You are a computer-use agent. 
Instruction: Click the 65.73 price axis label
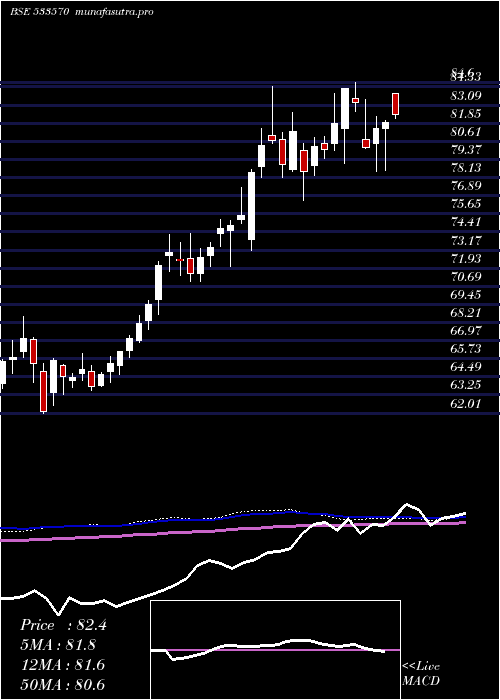tap(466, 349)
